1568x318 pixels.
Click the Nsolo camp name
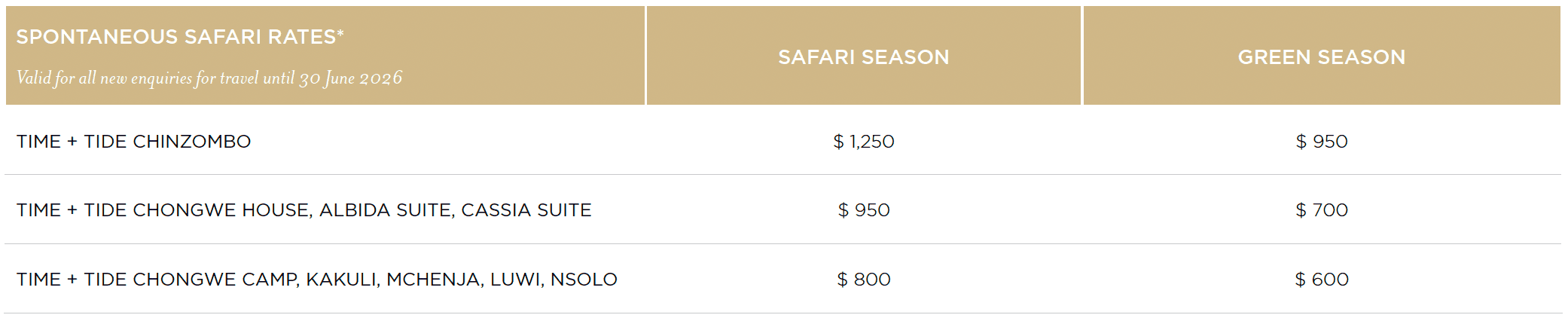(x=584, y=280)
